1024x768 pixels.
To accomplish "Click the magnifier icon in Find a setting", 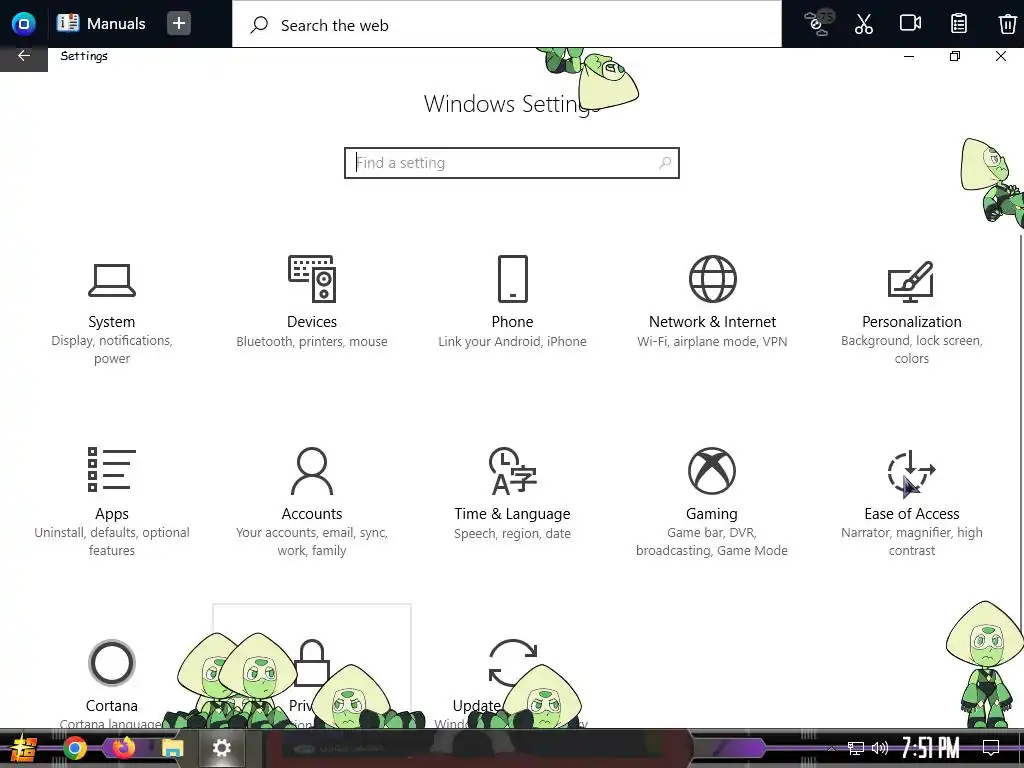I will 665,163.
